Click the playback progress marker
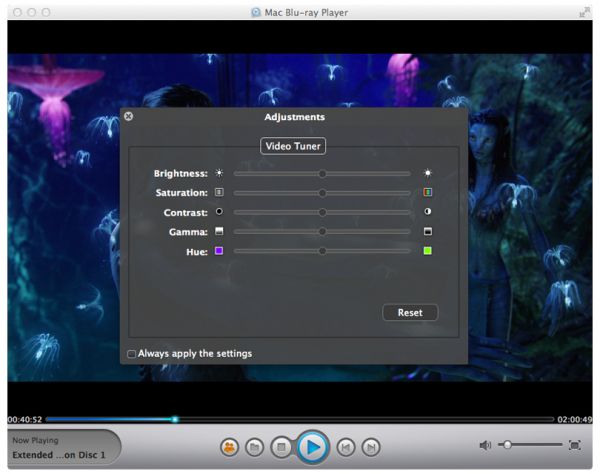The width and height of the screenshot is (600, 474). pos(175,419)
